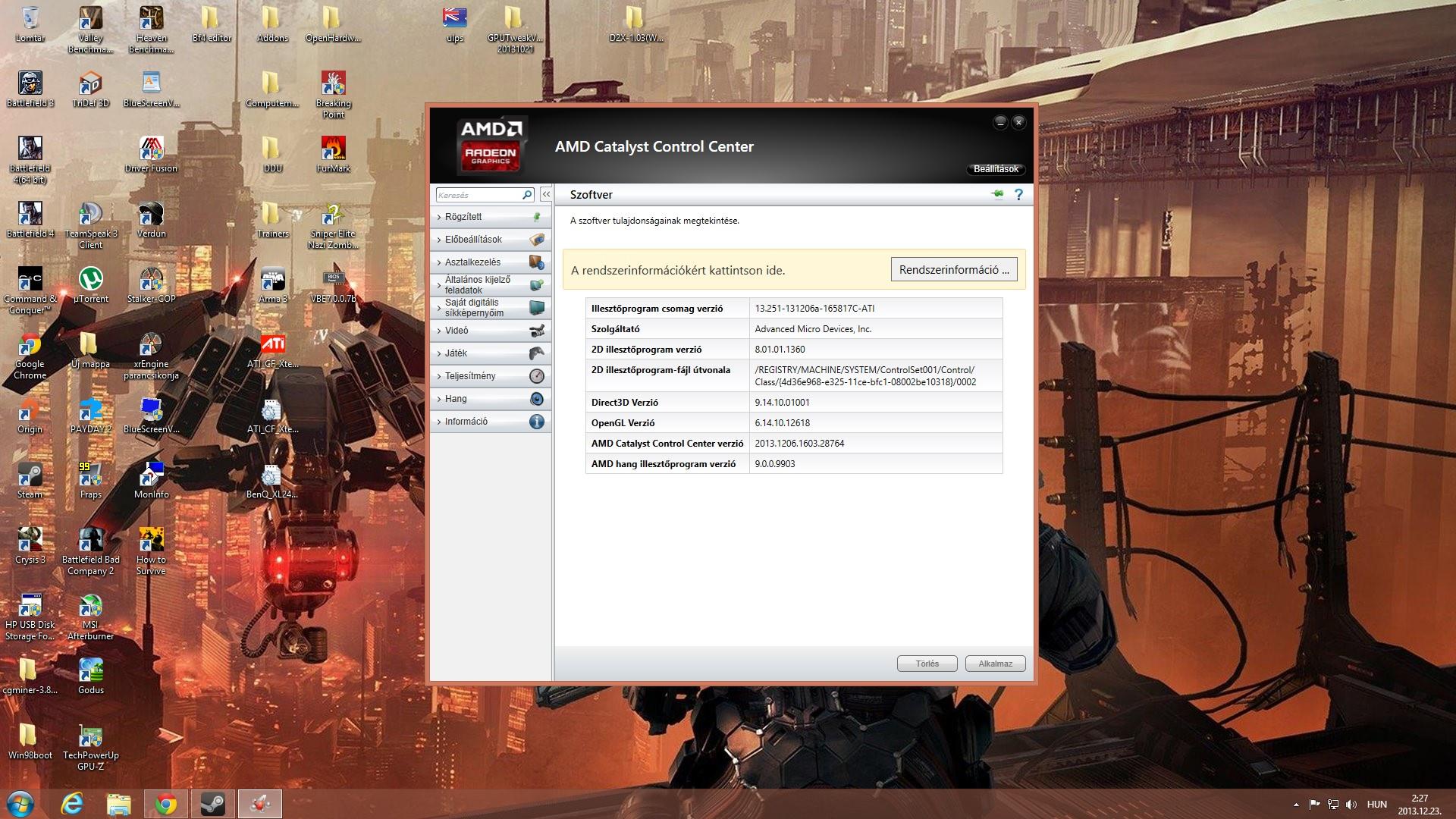Select the 2D illesztőprogram verzió value 8.01.01.1360
The image size is (1456, 819).
tap(780, 350)
